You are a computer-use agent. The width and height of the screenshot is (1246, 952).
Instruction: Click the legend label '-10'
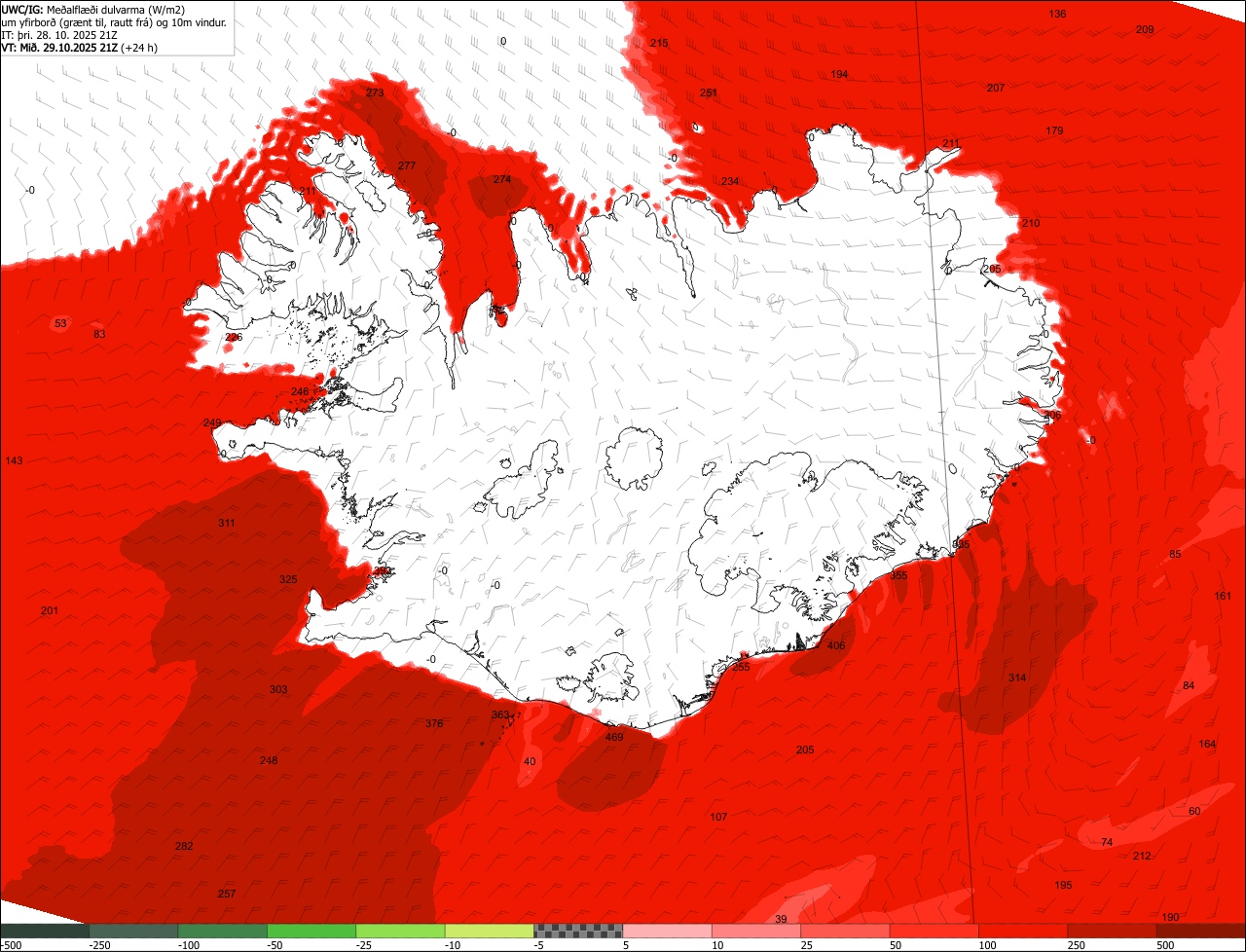455,945
